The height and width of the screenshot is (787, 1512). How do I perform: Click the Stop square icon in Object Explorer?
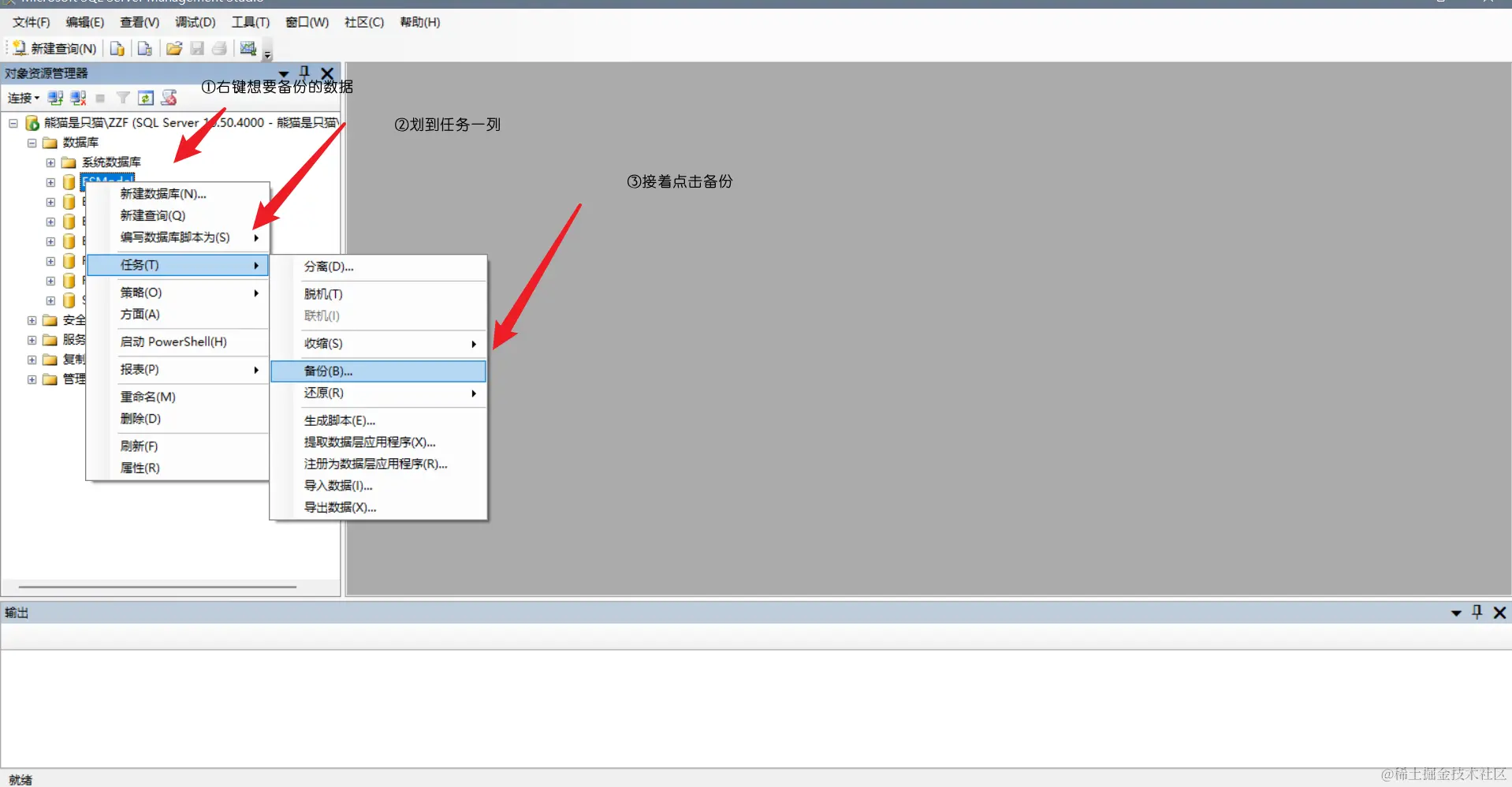point(100,99)
